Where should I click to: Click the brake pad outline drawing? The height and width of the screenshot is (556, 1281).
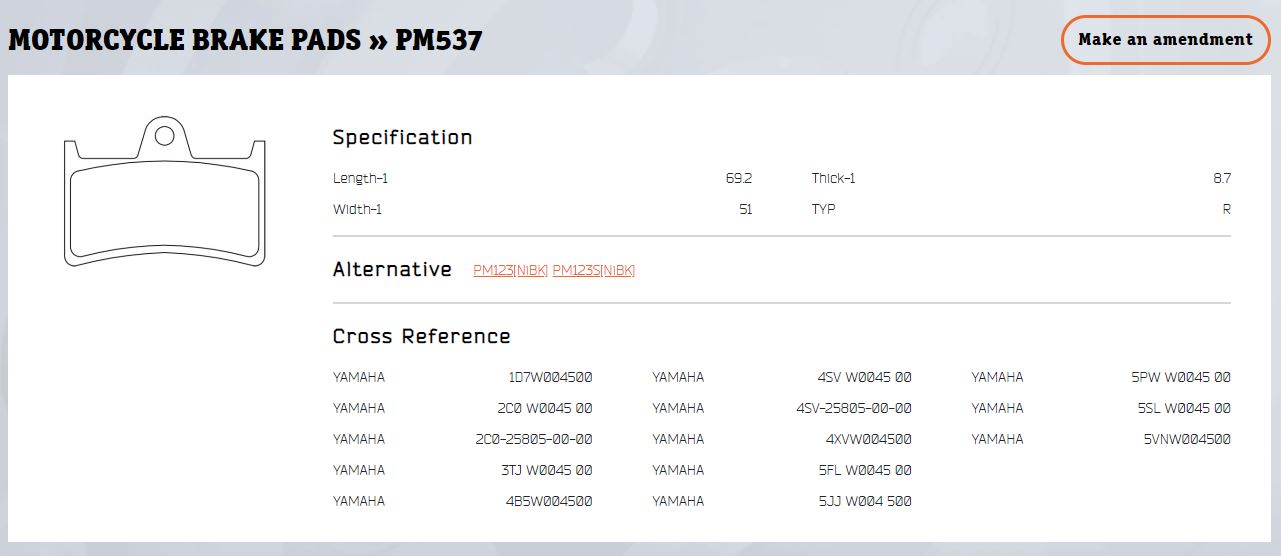[x=165, y=195]
